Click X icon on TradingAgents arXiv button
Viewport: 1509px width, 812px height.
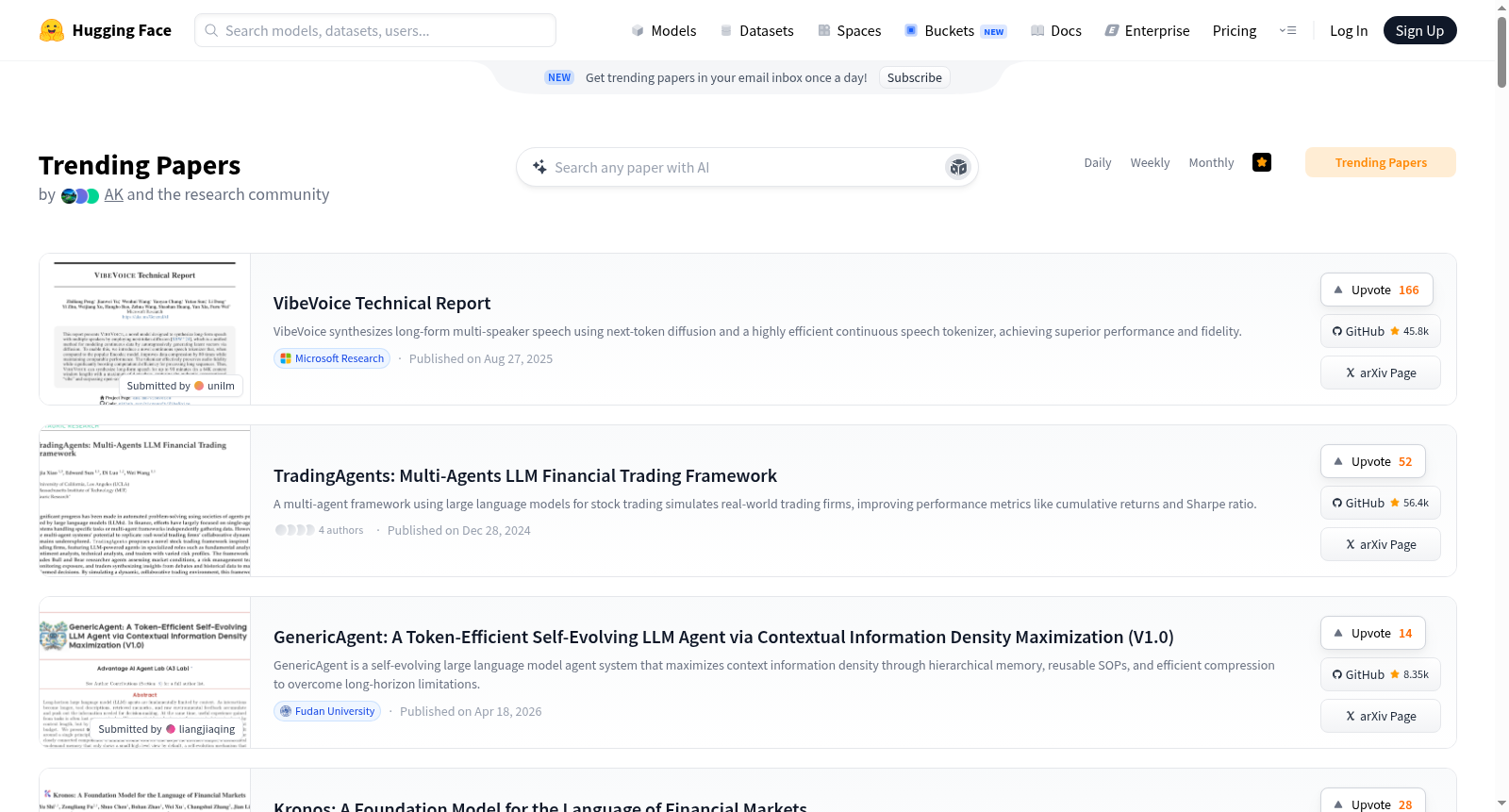(x=1351, y=544)
